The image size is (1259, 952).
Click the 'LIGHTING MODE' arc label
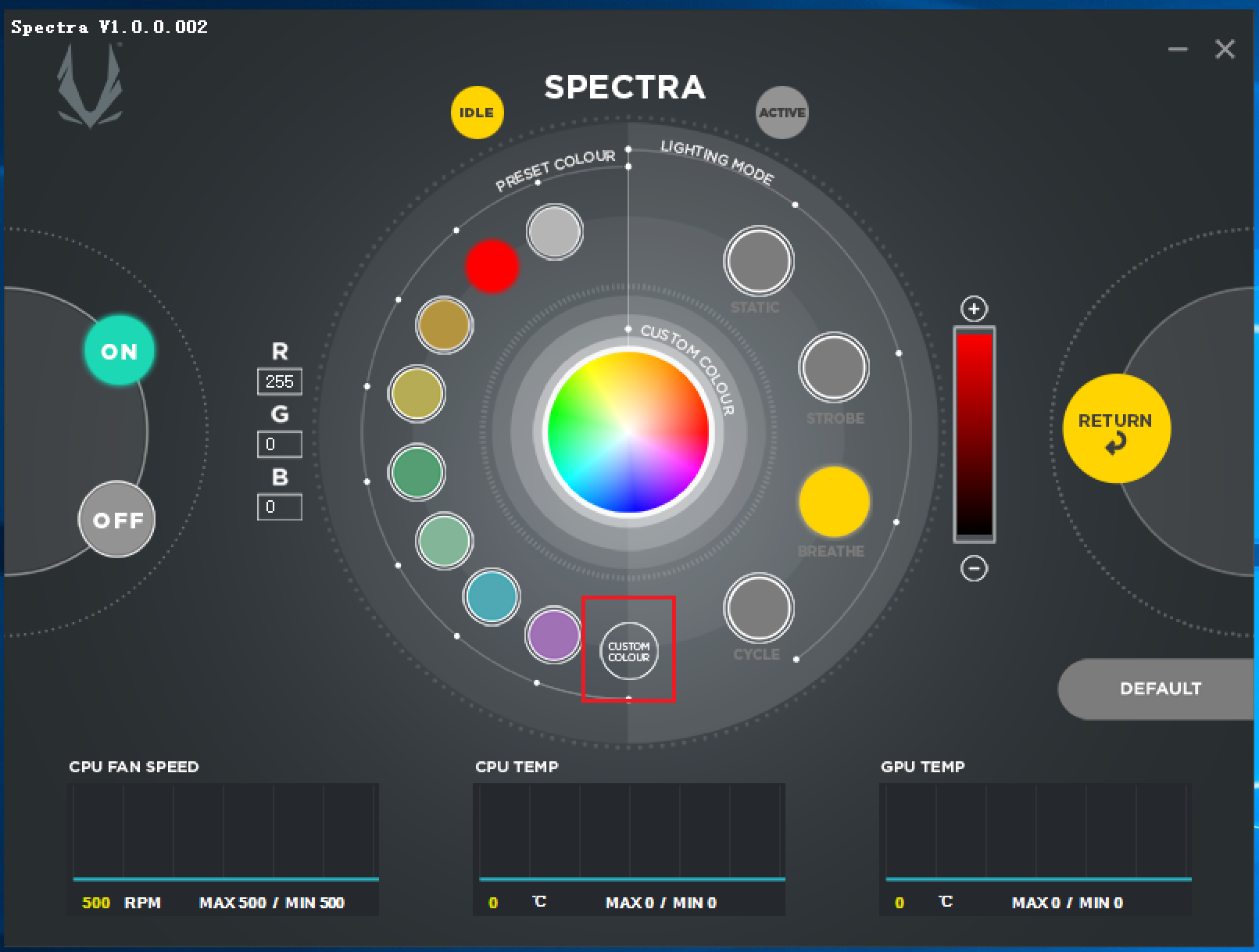717,163
